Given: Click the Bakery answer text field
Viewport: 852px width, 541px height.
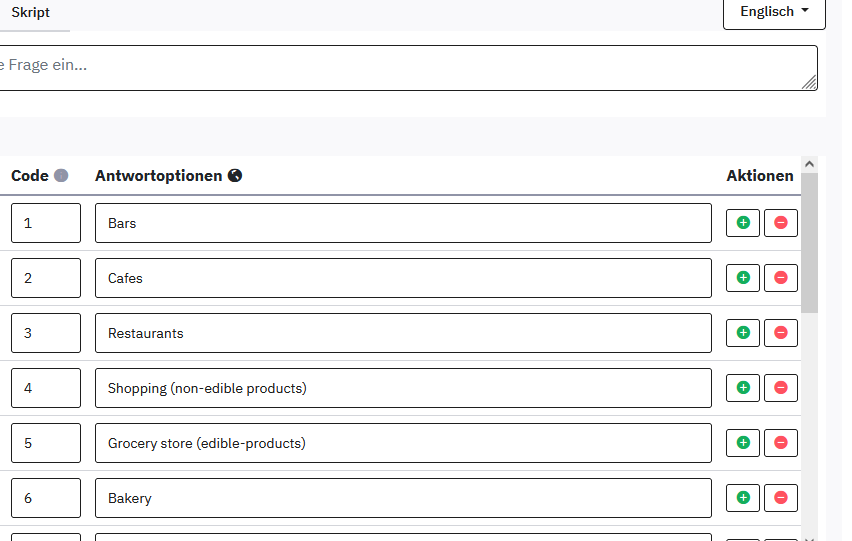Looking at the screenshot, I should pos(403,498).
